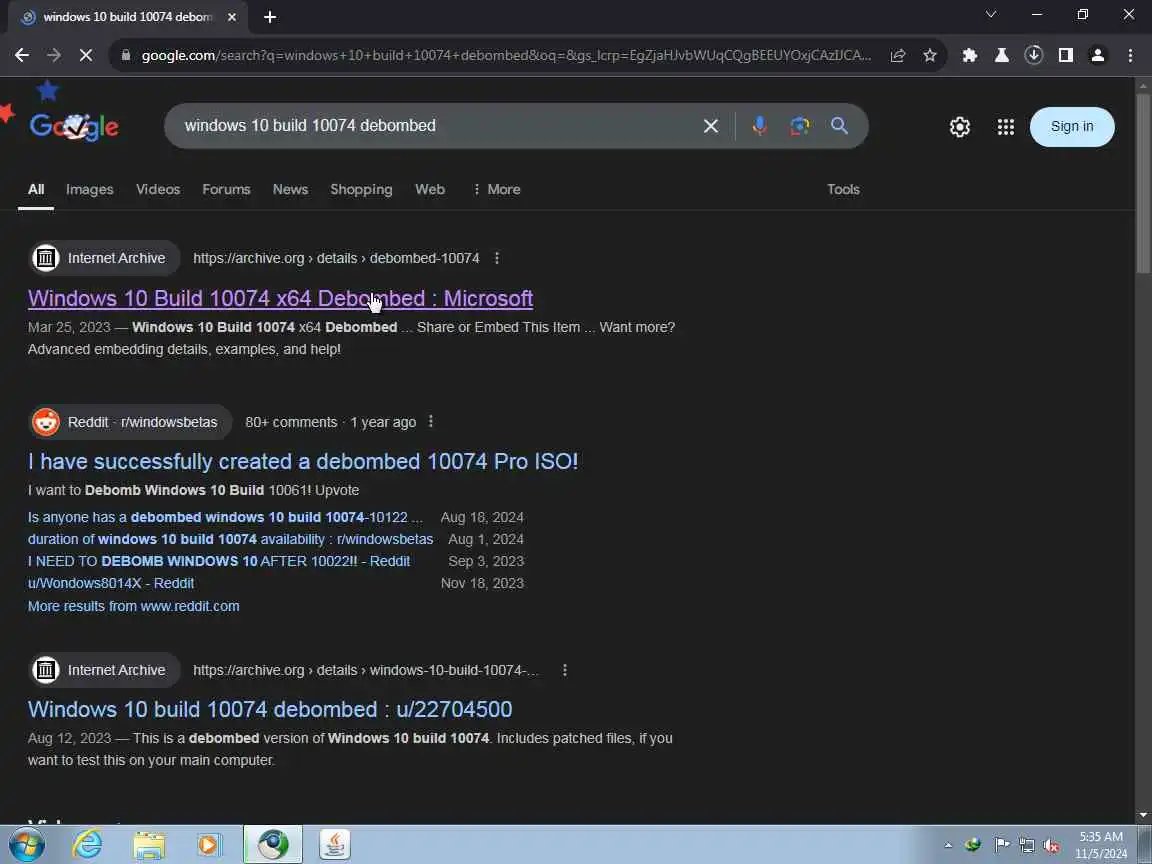1152x864 pixels.
Task: Select the All results tab
Action: coord(36,190)
